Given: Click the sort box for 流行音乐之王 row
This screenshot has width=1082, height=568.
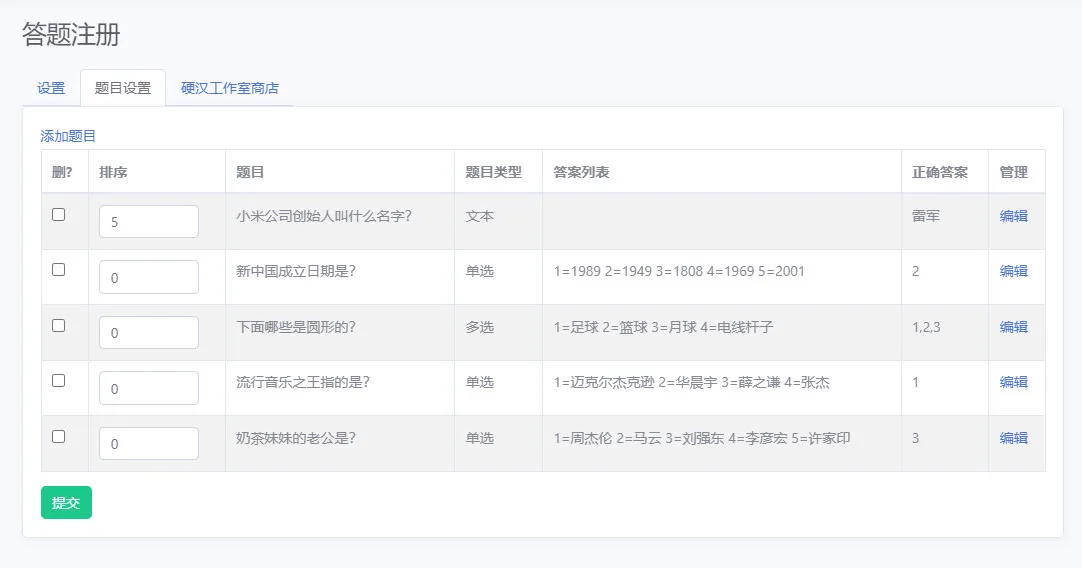Looking at the screenshot, I should pos(149,388).
